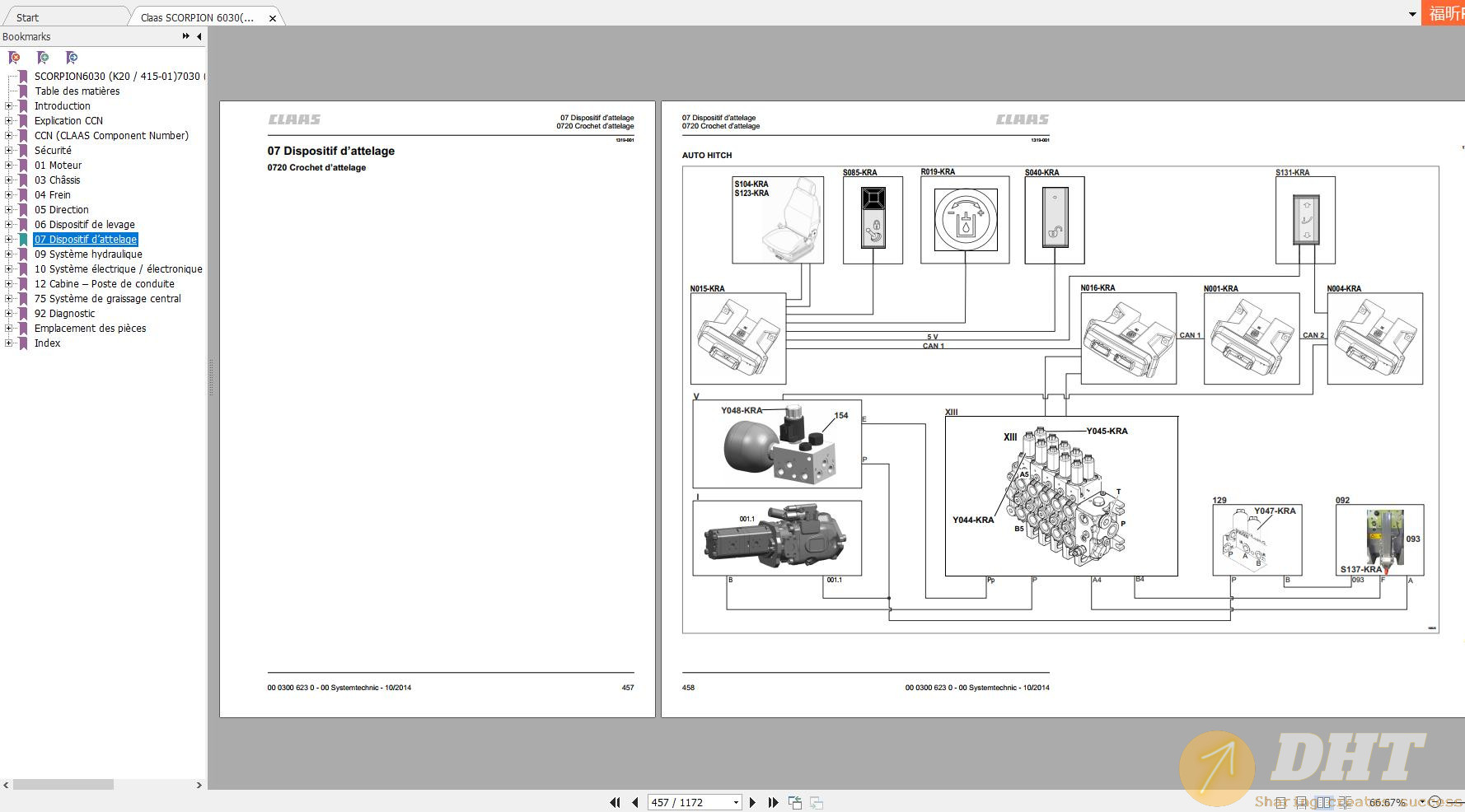Open the Emplacement des pièces bookmark

click(x=90, y=328)
